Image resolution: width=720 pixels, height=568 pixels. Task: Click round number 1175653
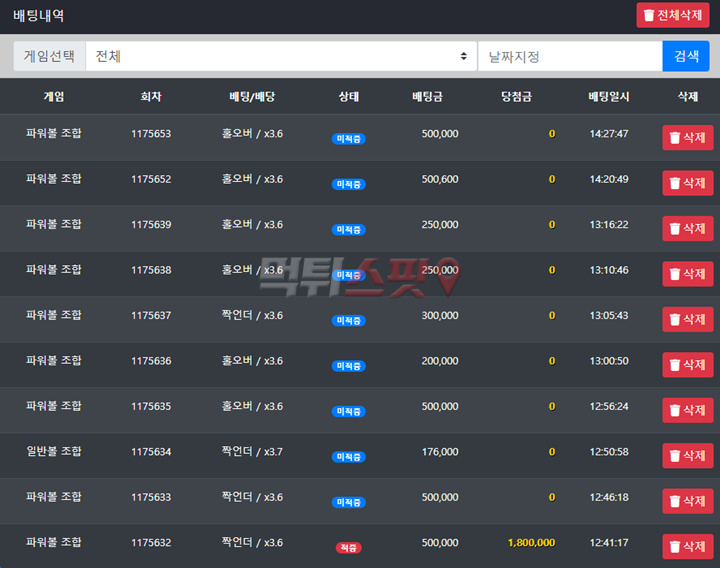(x=151, y=134)
